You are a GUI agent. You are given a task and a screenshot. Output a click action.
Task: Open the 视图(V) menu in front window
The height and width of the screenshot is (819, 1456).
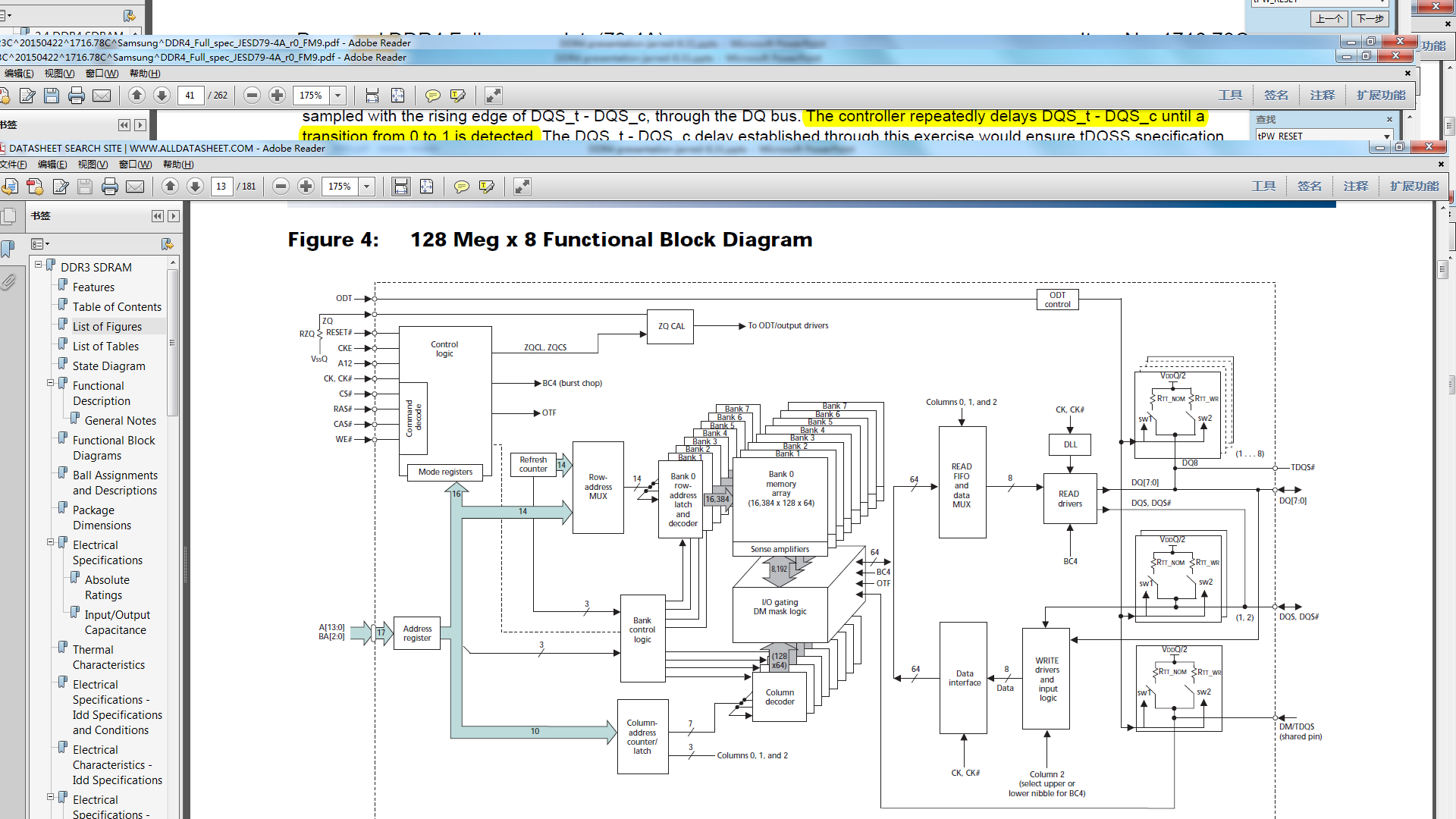93,165
